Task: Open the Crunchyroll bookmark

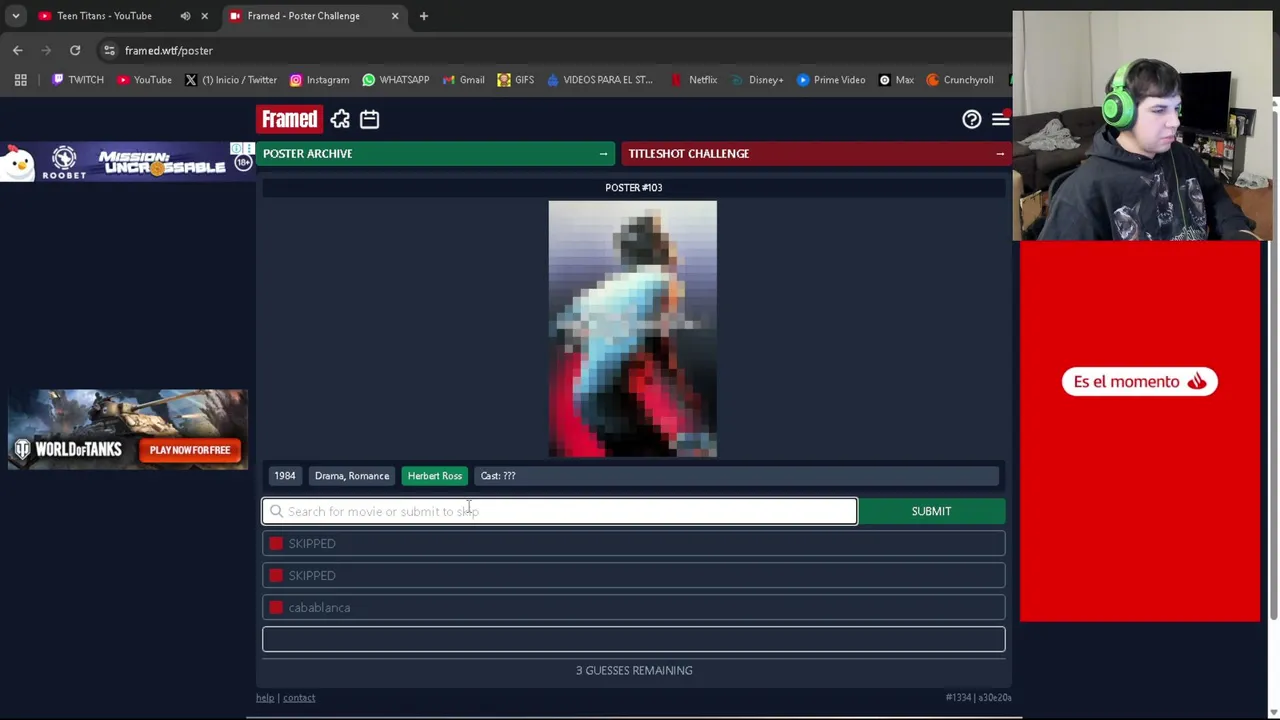Action: (x=959, y=80)
